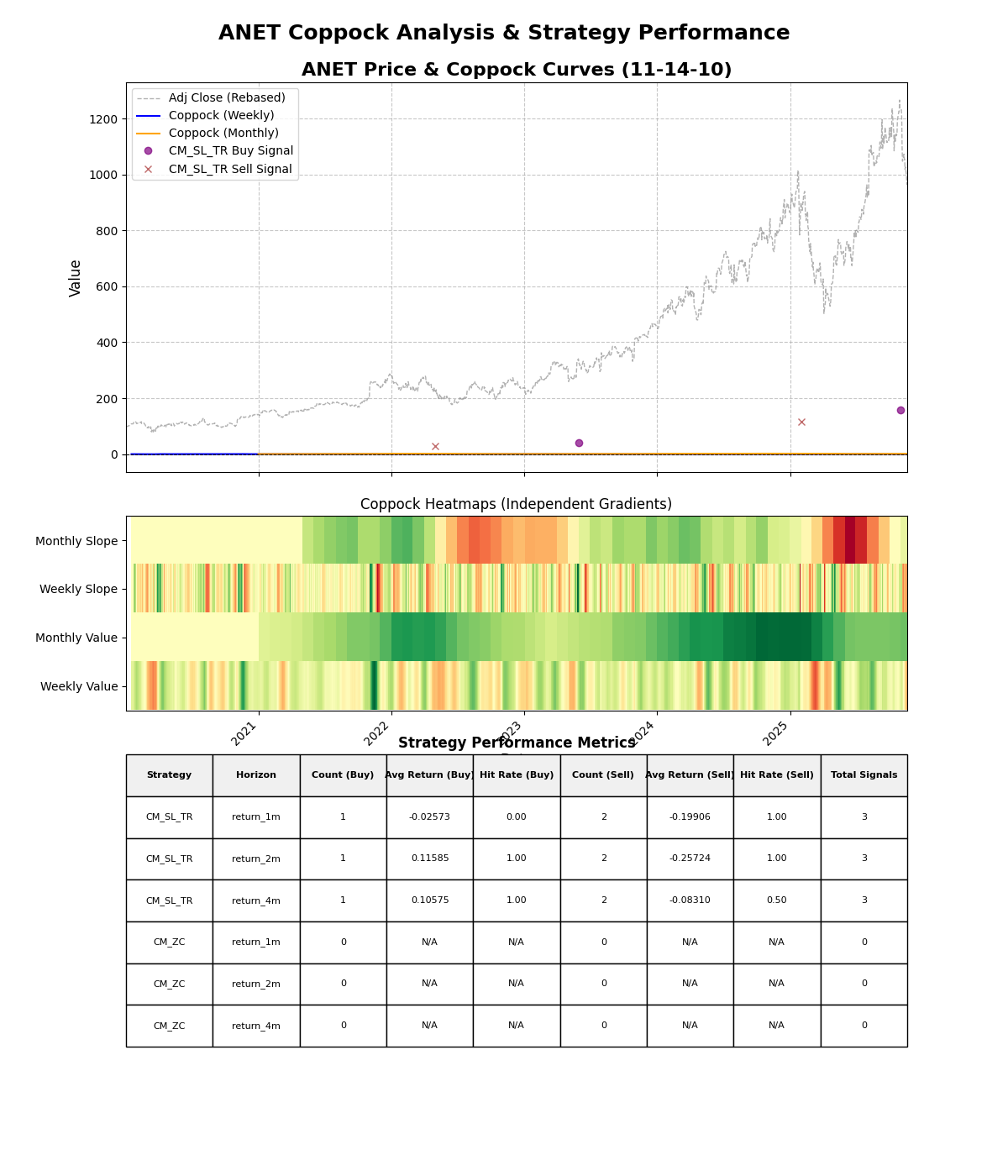Click the Weekly Value heatmap row label

(x=79, y=686)
